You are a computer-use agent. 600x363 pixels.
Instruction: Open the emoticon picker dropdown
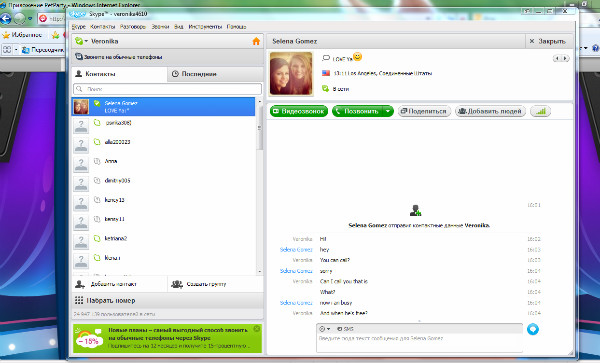[x=324, y=329]
